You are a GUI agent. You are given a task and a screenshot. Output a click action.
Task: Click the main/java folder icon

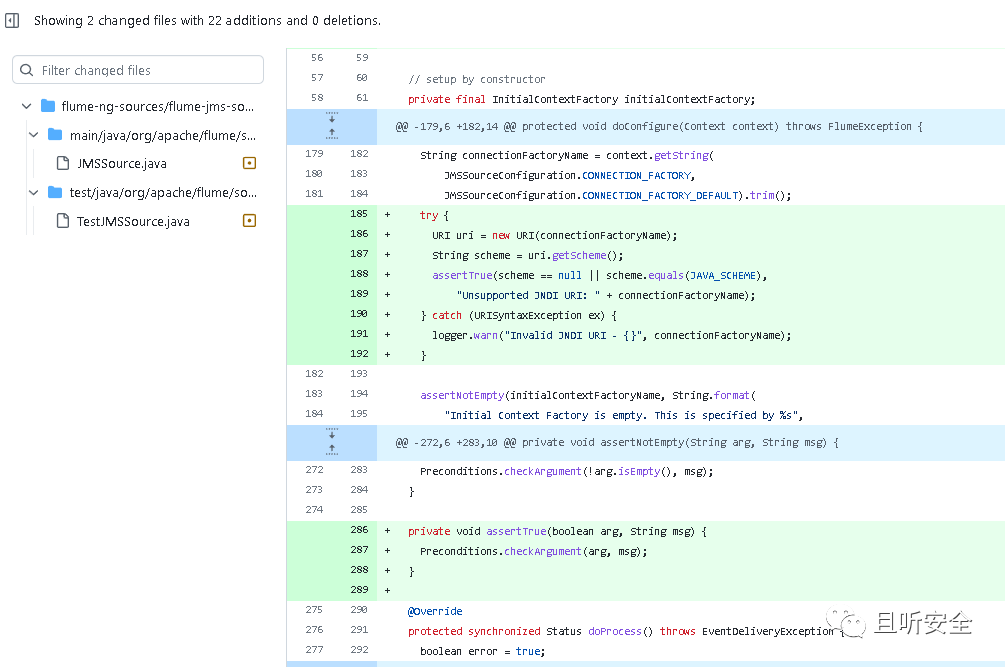(55, 135)
